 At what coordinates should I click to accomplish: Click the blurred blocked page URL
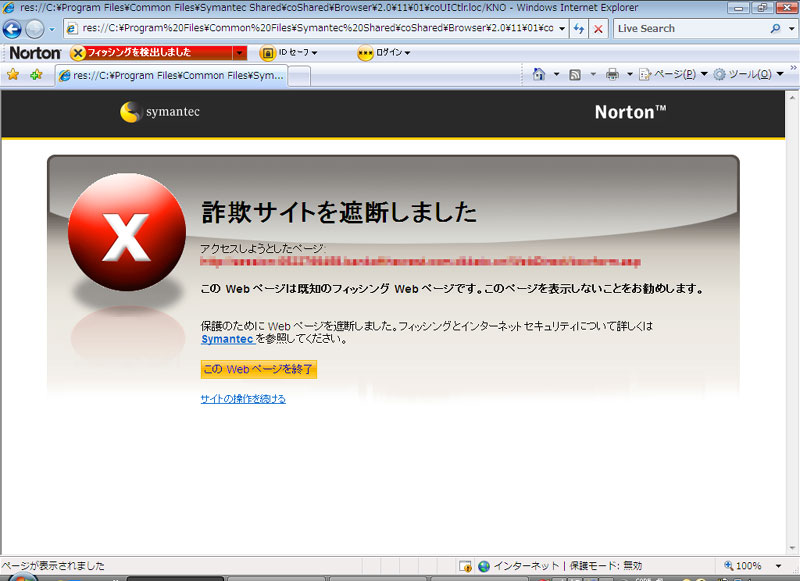[x=420, y=262]
